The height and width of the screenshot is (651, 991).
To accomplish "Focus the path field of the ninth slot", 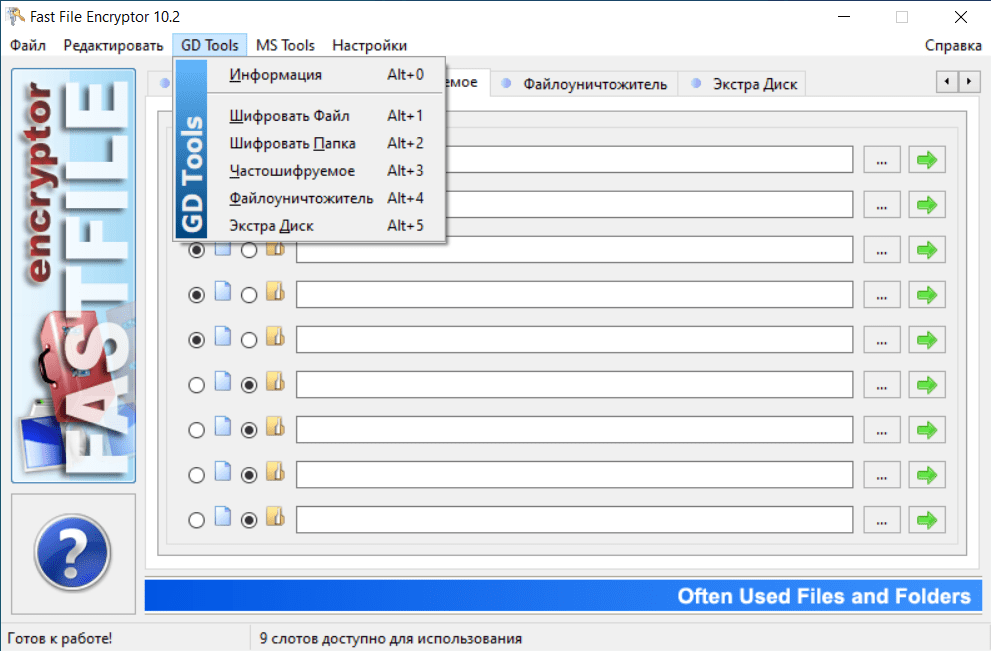I will point(575,520).
